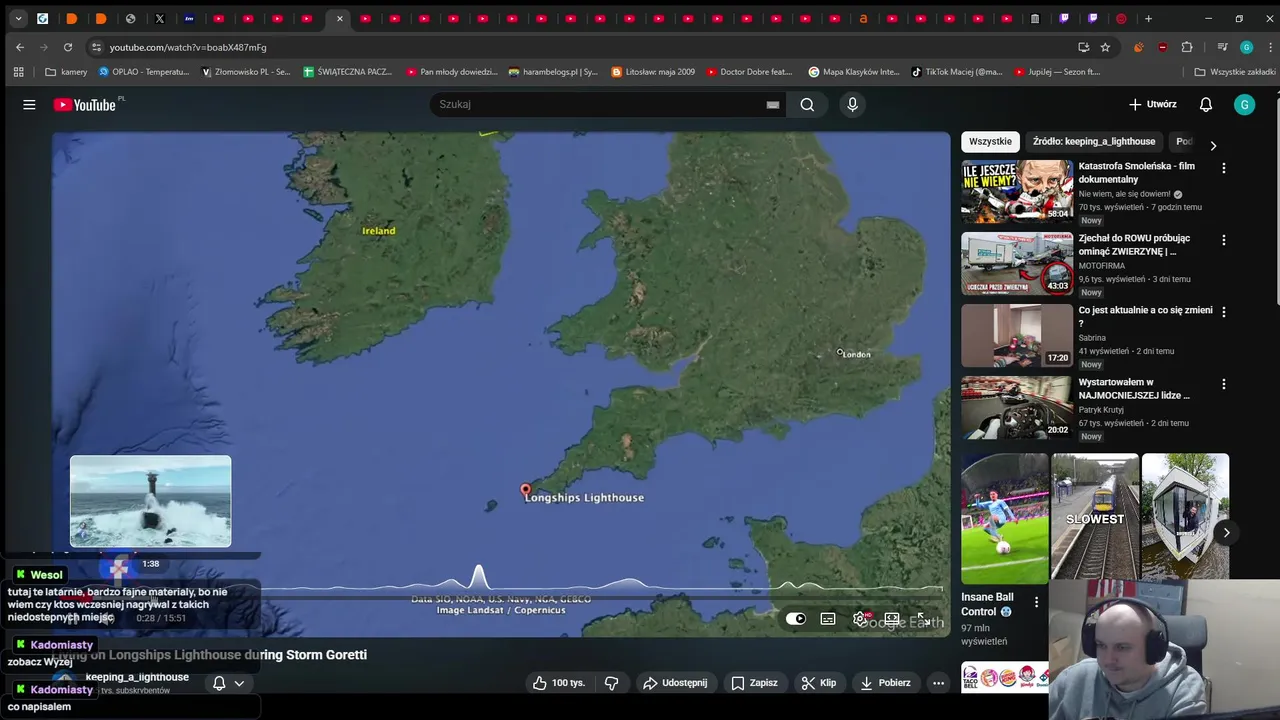Viewport: 1280px width, 720px height.
Task: Open the tab search dropdown arrow
Action: tap(18, 18)
